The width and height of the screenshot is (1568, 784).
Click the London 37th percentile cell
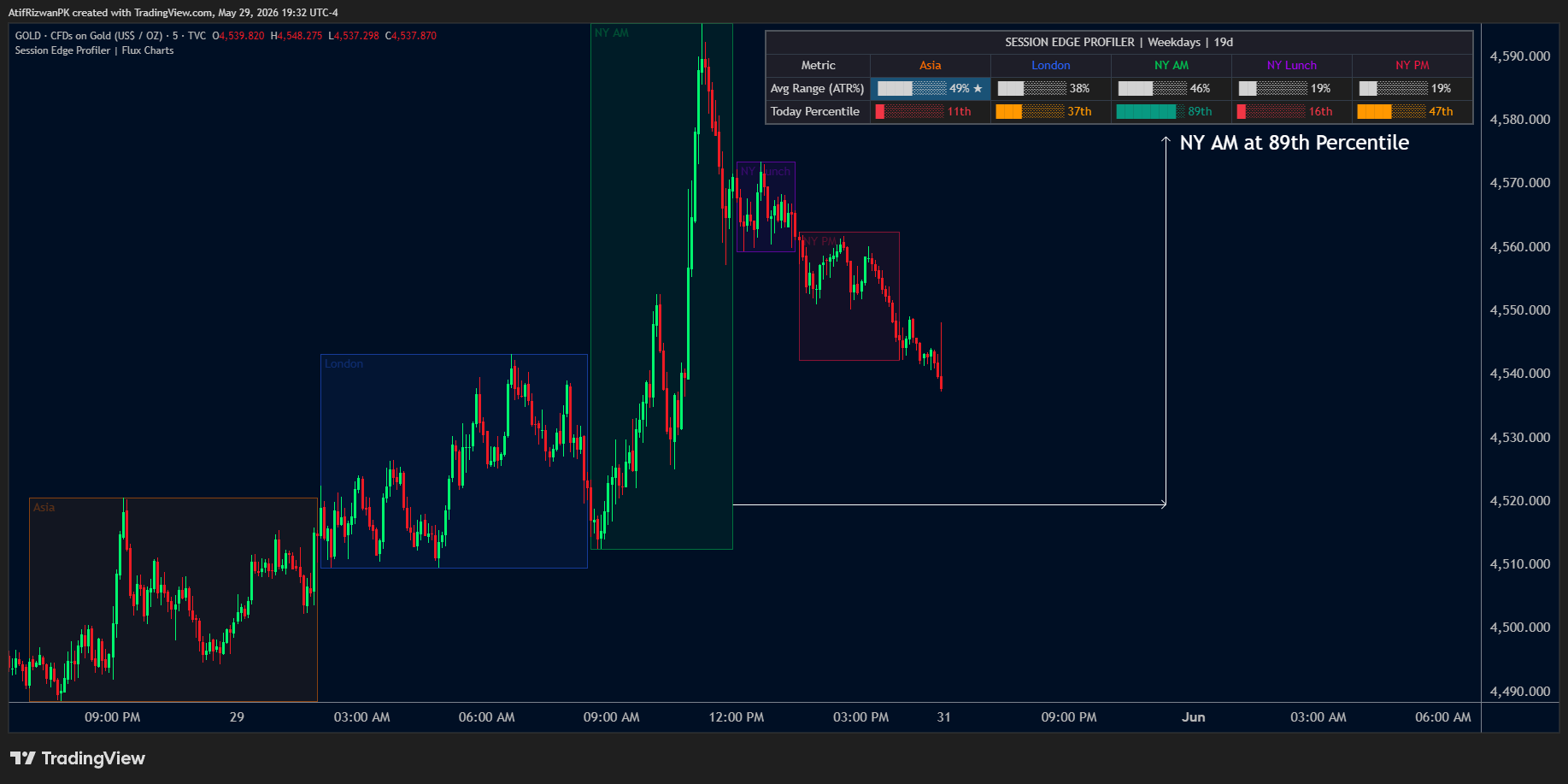tap(1051, 111)
